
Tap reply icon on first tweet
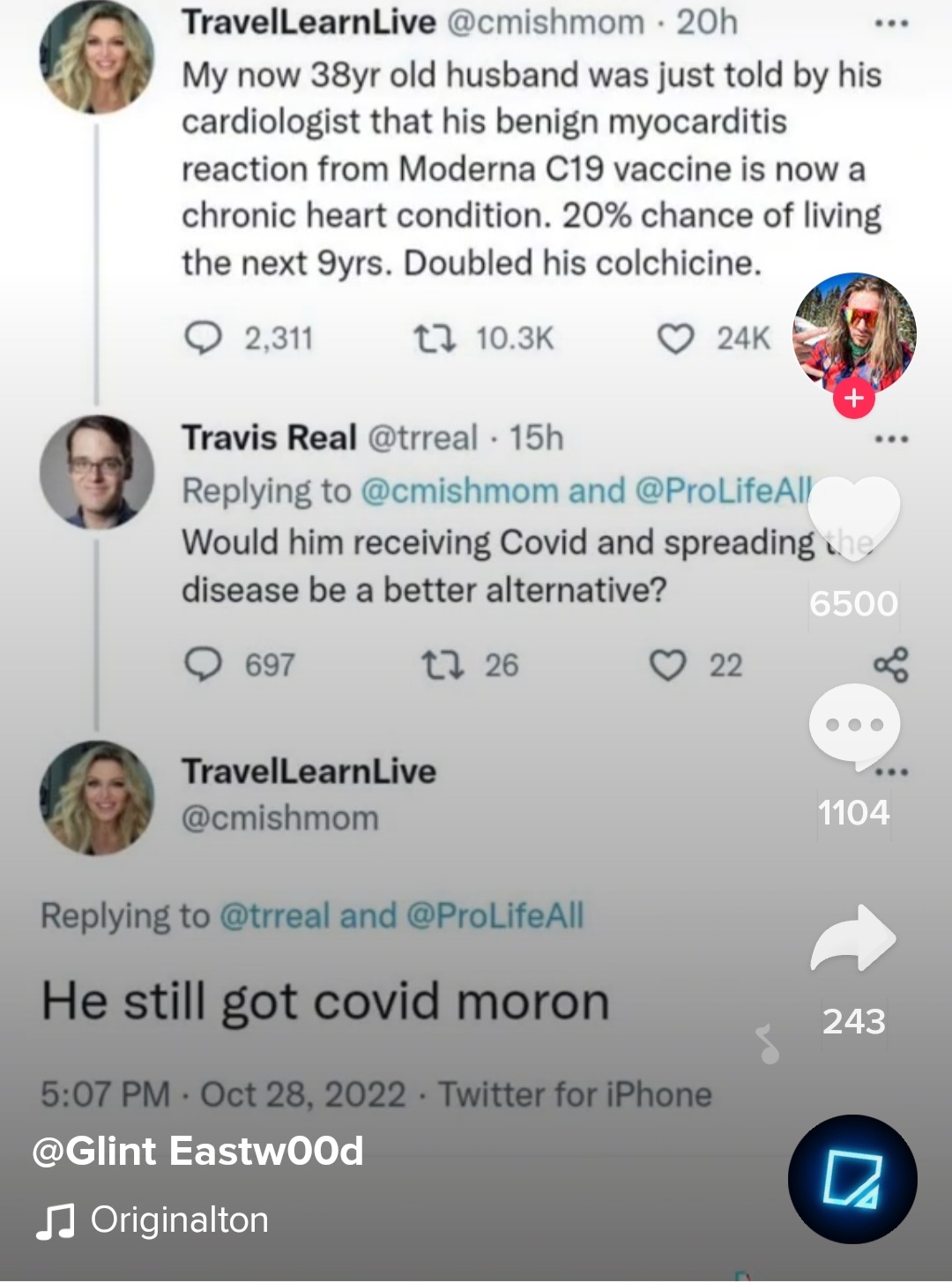pyautogui.click(x=203, y=338)
